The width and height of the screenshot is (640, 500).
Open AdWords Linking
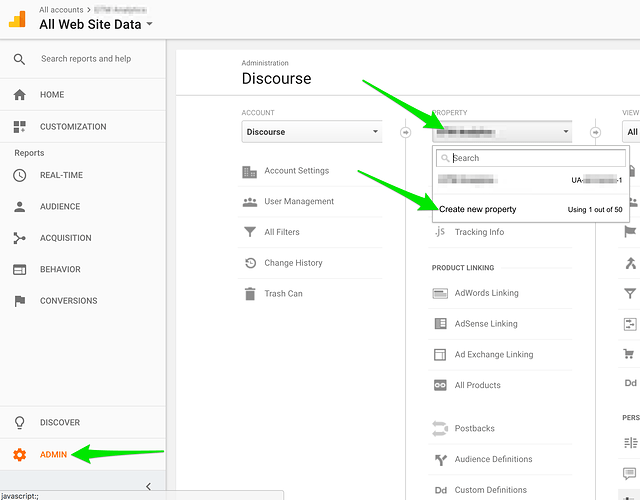click(x=487, y=293)
